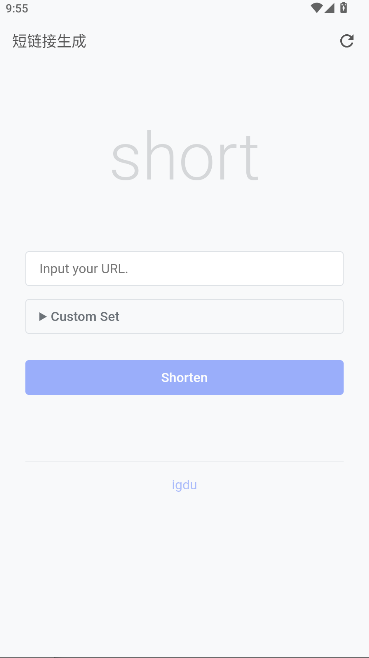This screenshot has height=658, width=369.
Task: Visit igdu via the blue footer text
Action: (x=184, y=485)
